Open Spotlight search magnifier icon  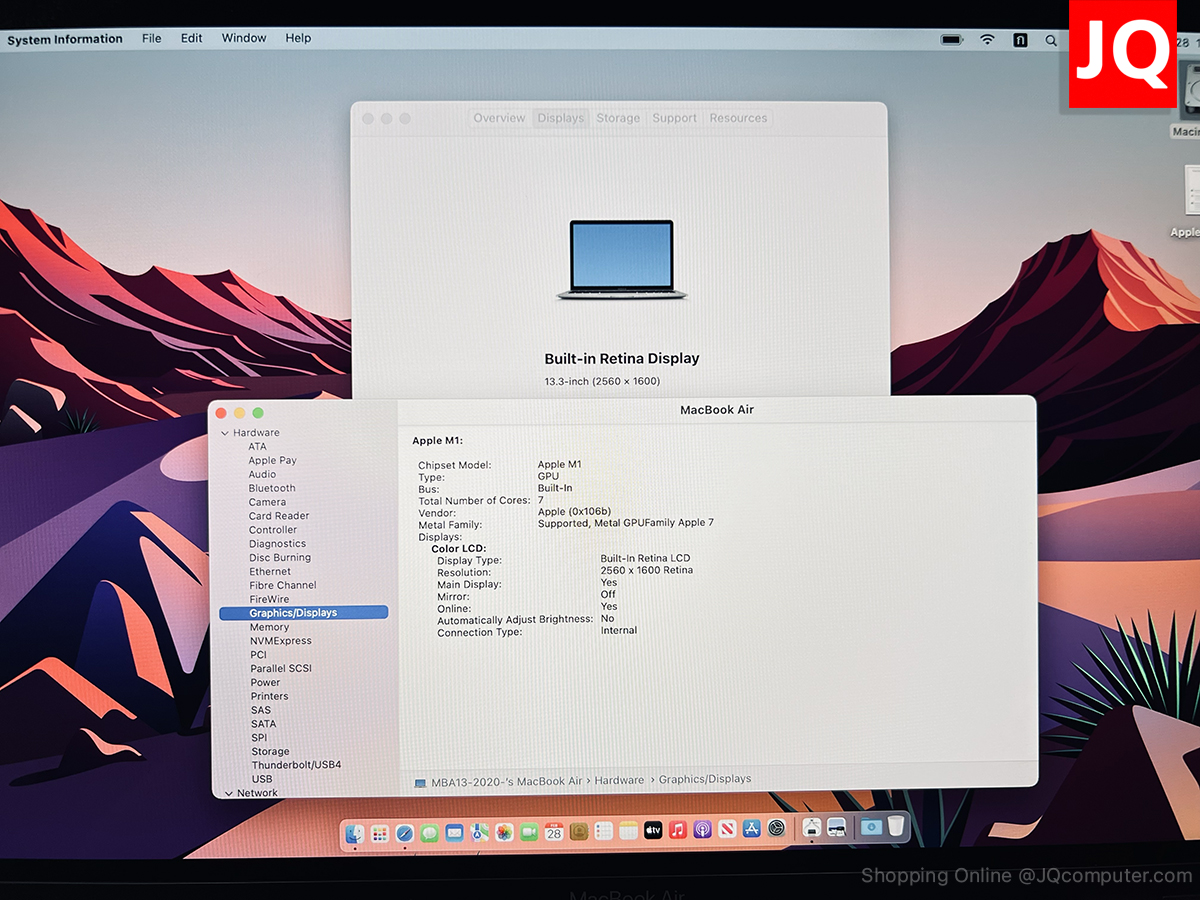click(1051, 40)
